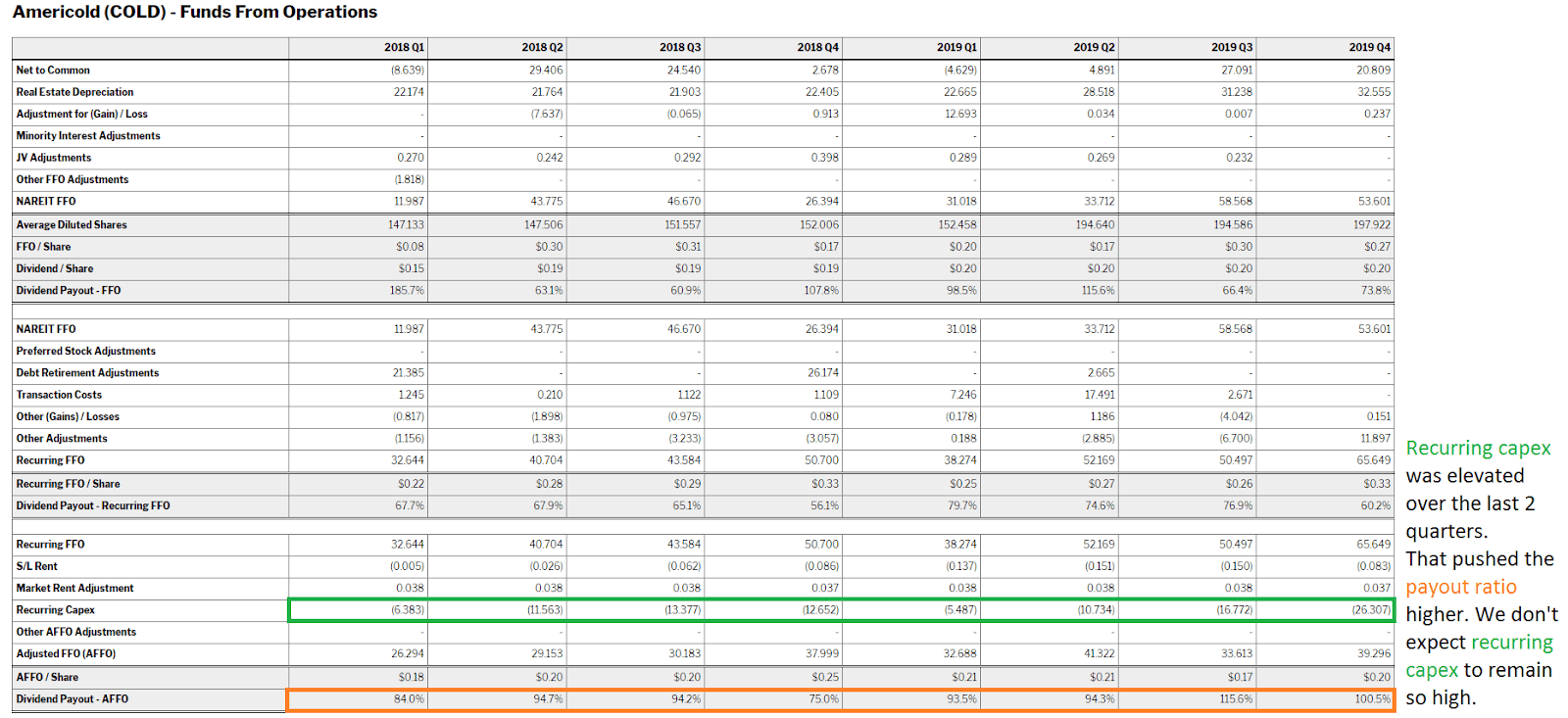The image size is (1568, 718).
Task: Click the 'Preferred Stock Adjustments' row label
Action: pyautogui.click(x=86, y=351)
